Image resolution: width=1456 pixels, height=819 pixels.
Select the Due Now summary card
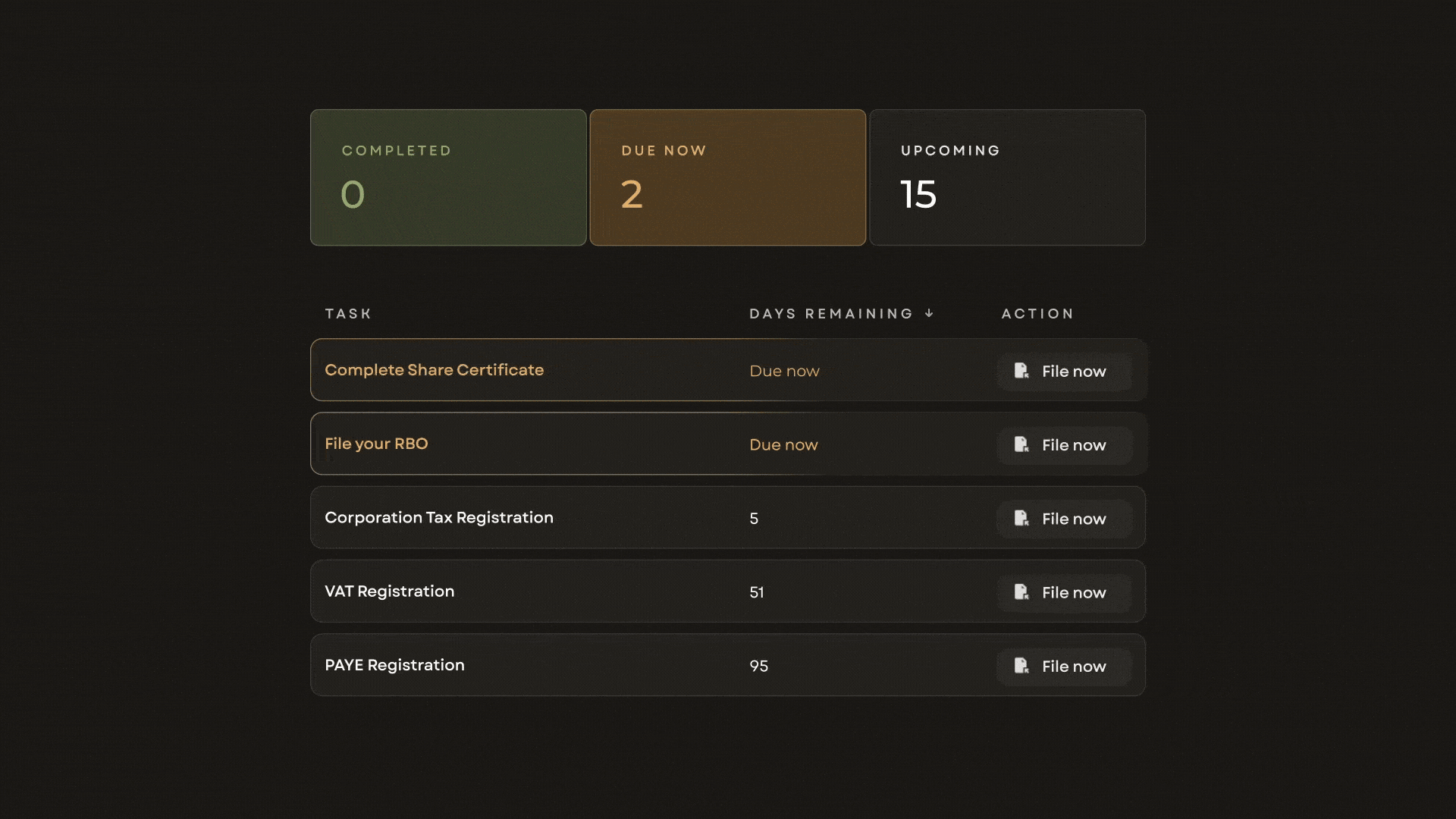pos(727,177)
